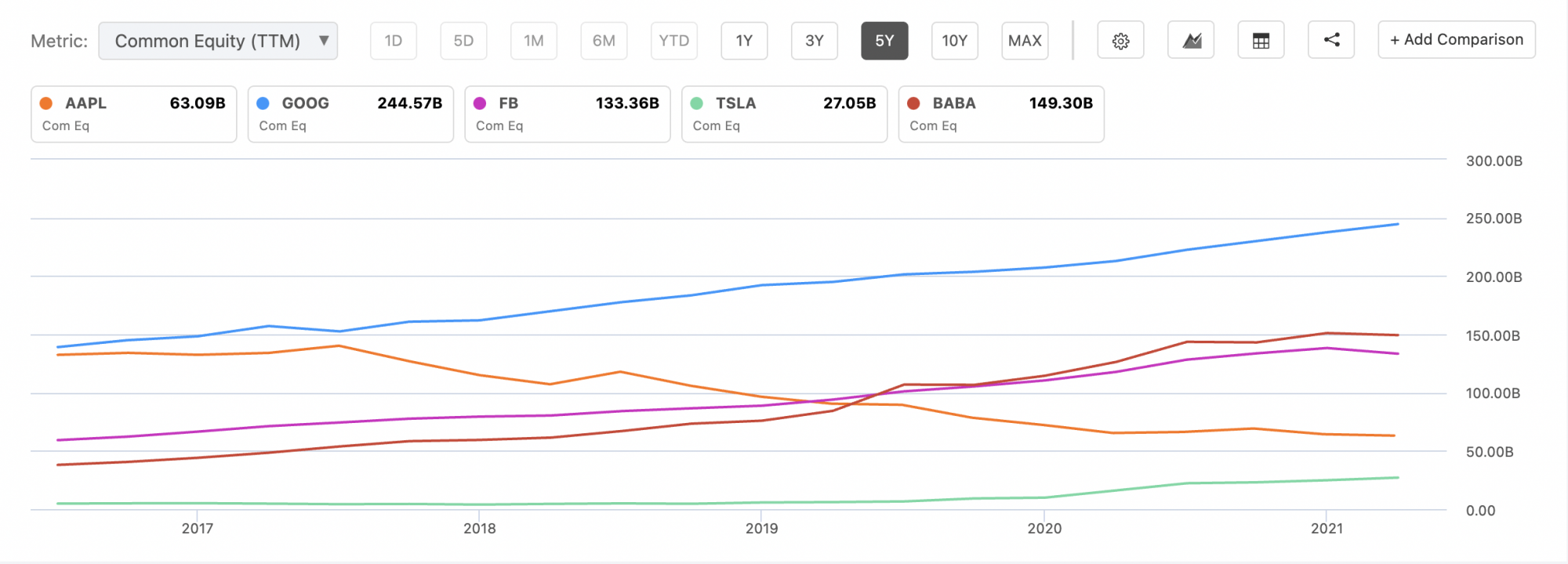
Task: Click the share chart icon
Action: (1331, 40)
